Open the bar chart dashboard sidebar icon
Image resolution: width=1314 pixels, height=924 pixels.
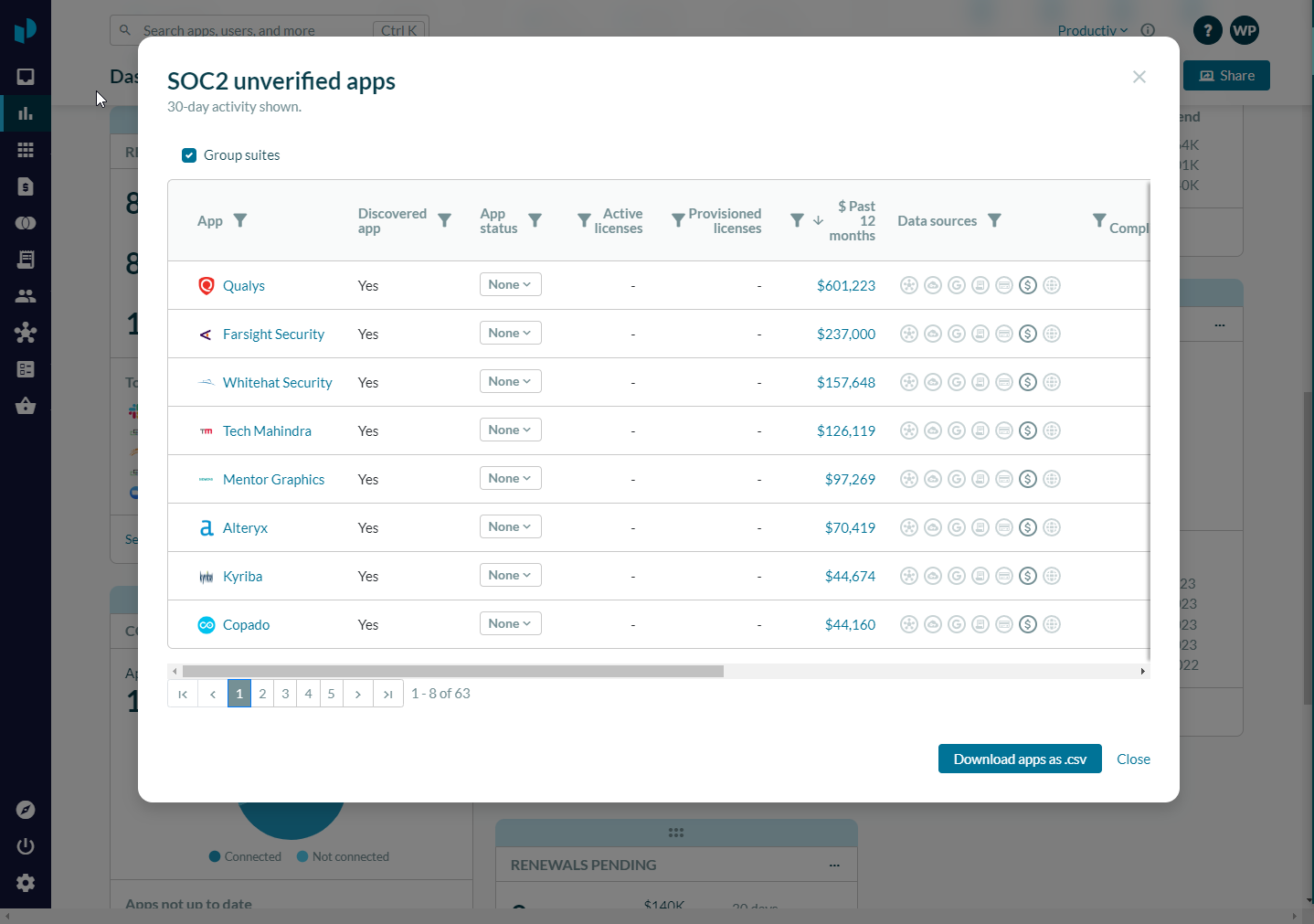(26, 113)
